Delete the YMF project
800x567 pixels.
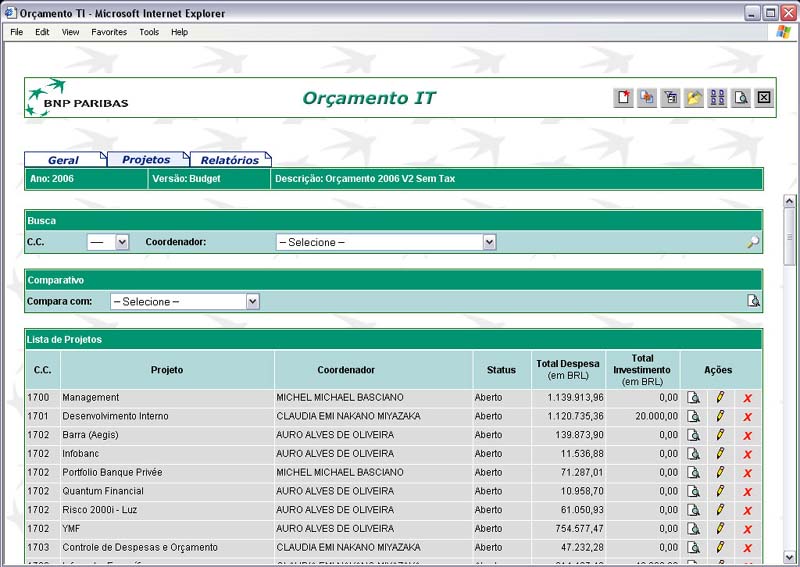coord(747,529)
